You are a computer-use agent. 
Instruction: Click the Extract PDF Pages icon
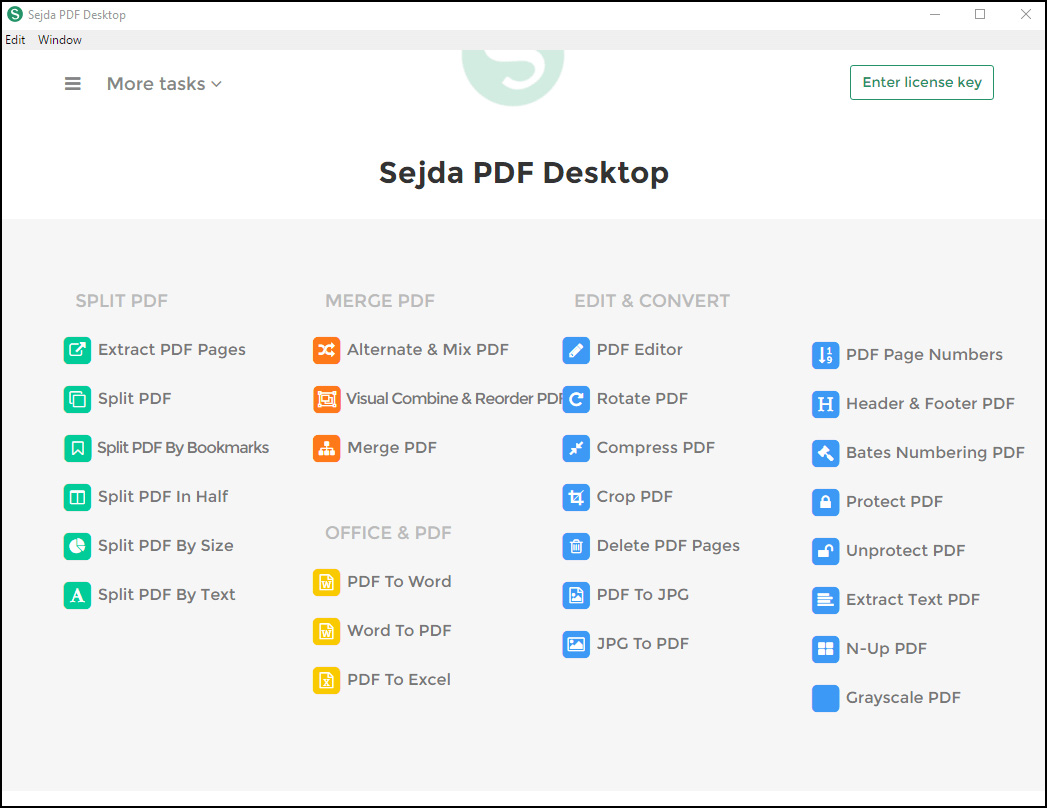(77, 350)
